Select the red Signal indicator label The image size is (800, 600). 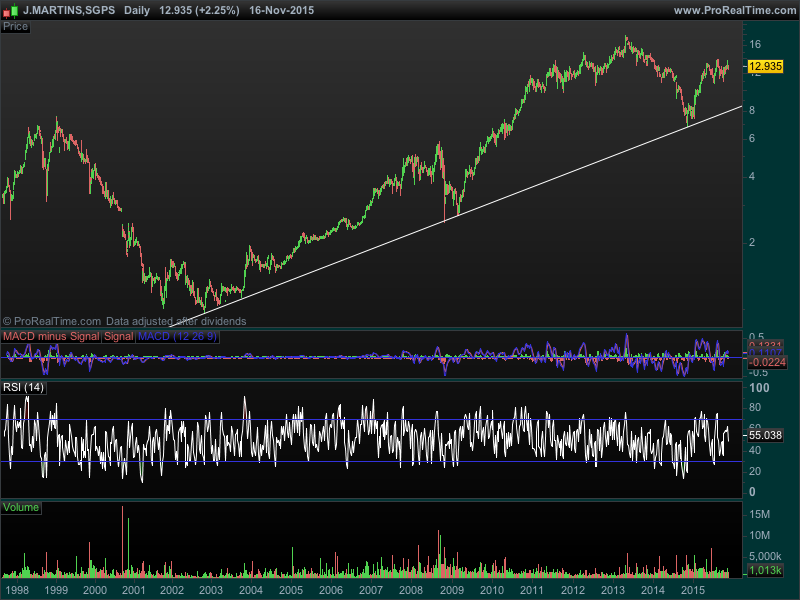(118, 337)
